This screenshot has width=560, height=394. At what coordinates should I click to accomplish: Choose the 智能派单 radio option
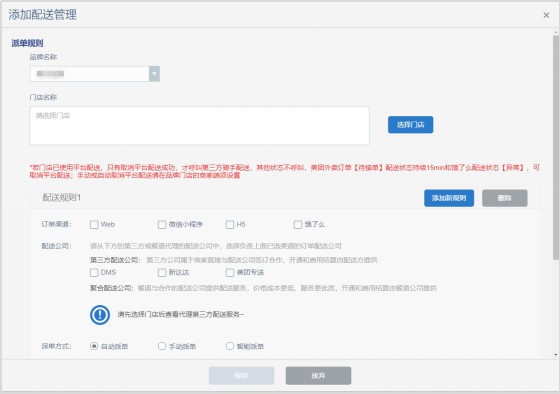230,346
